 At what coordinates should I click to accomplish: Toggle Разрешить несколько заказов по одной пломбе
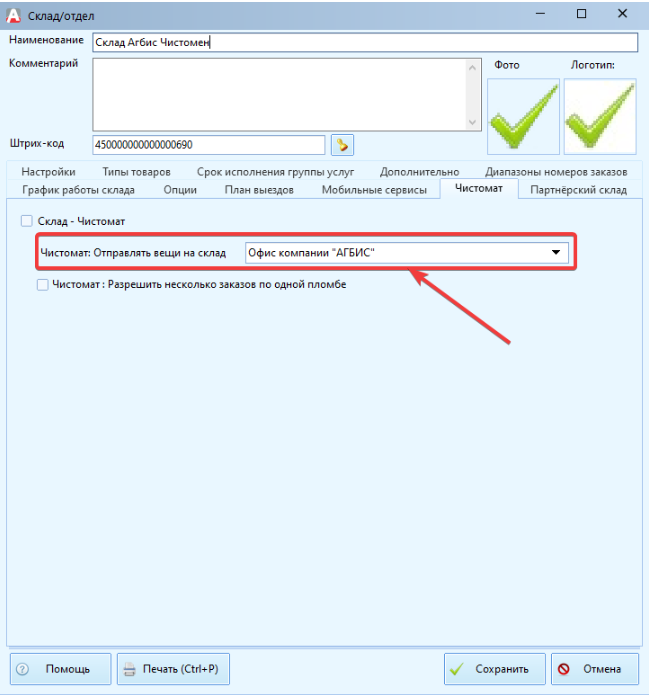click(43, 285)
